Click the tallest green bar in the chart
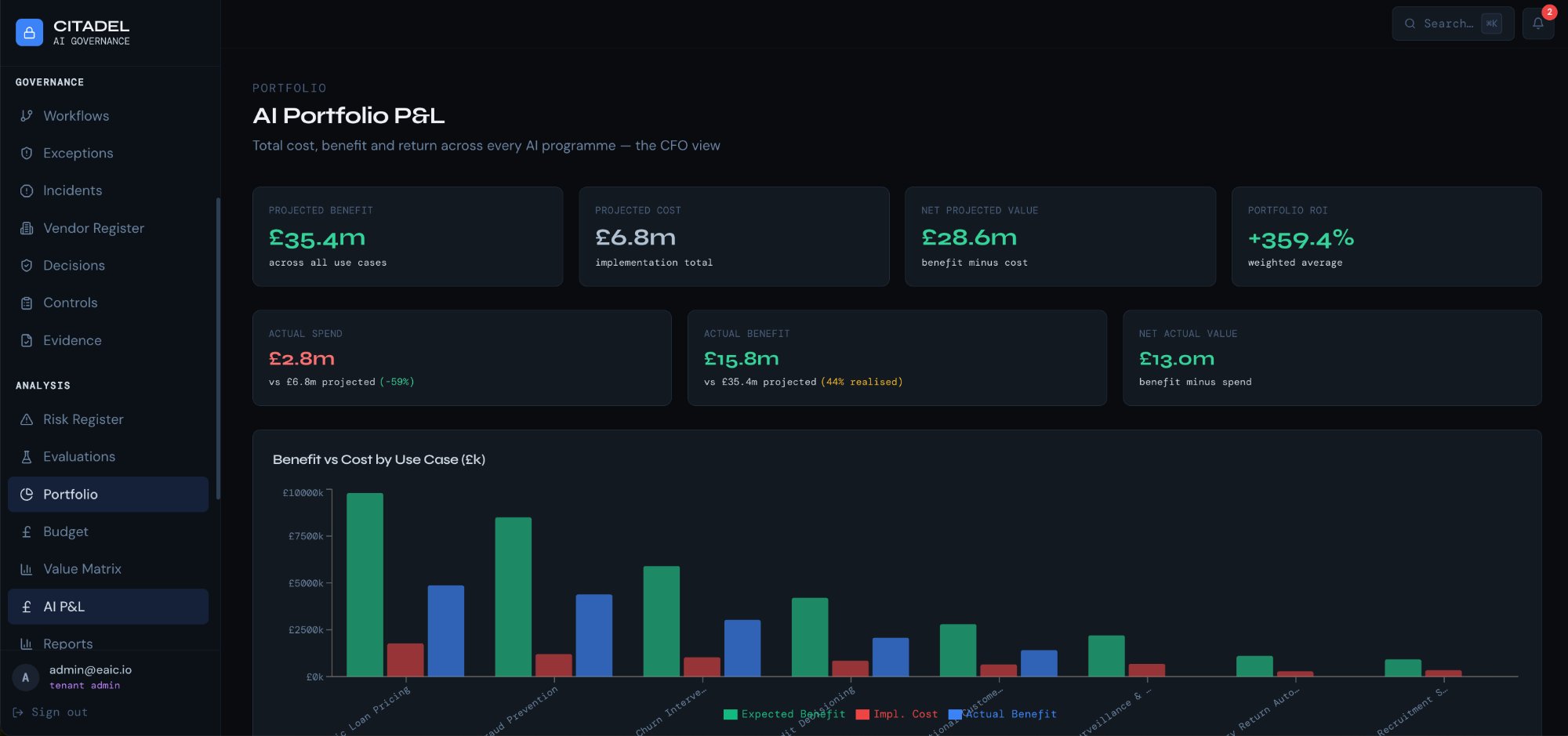The height and width of the screenshot is (736, 1568). 363,584
